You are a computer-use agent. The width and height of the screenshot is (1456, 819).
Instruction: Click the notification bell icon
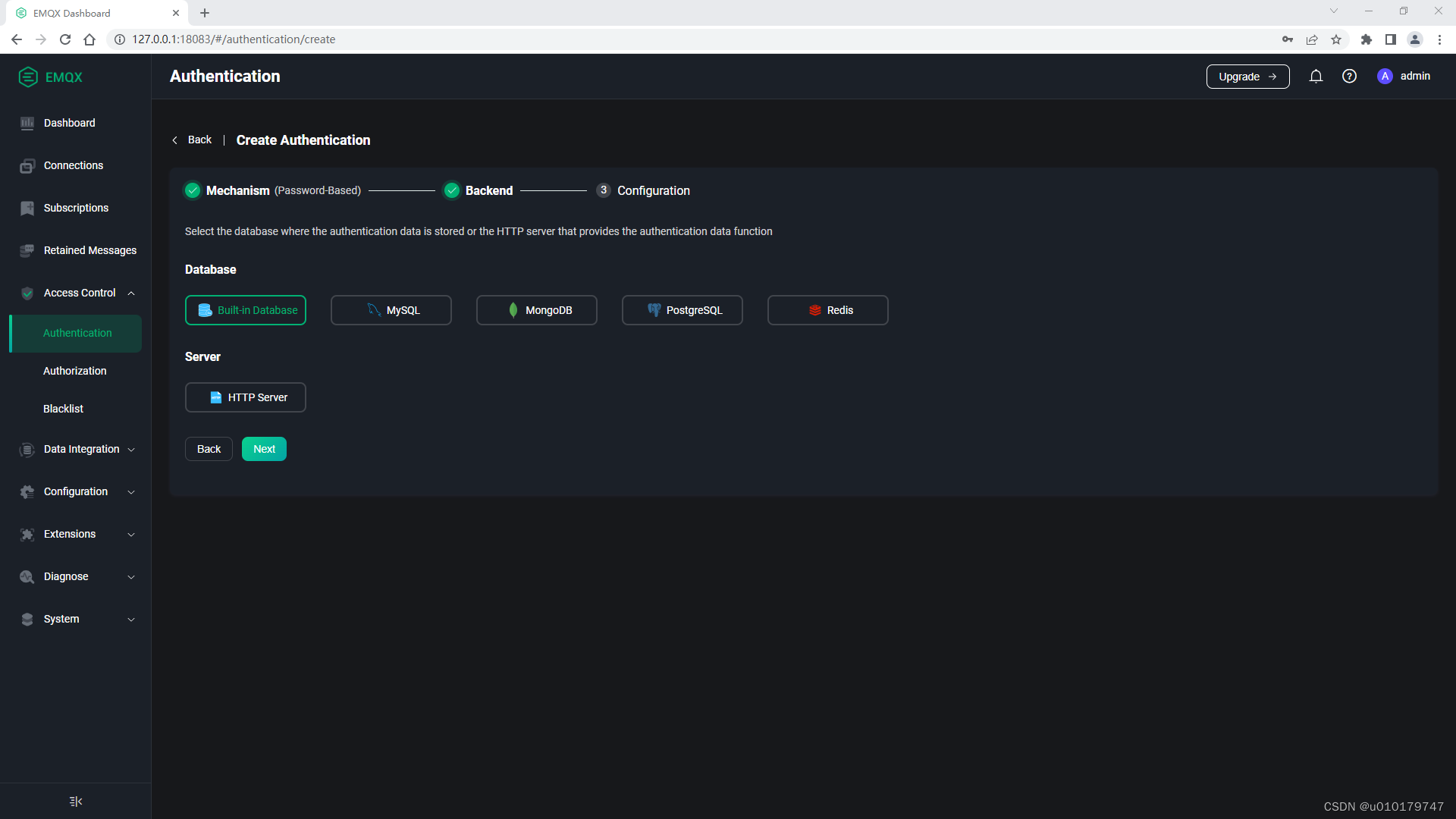[x=1316, y=76]
